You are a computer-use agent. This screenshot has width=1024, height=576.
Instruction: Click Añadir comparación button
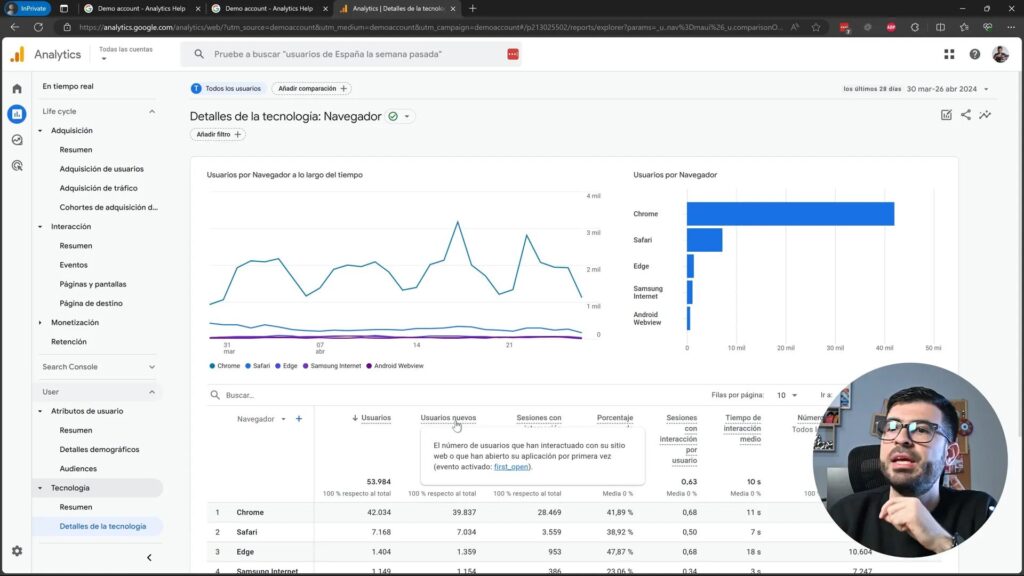tap(312, 89)
